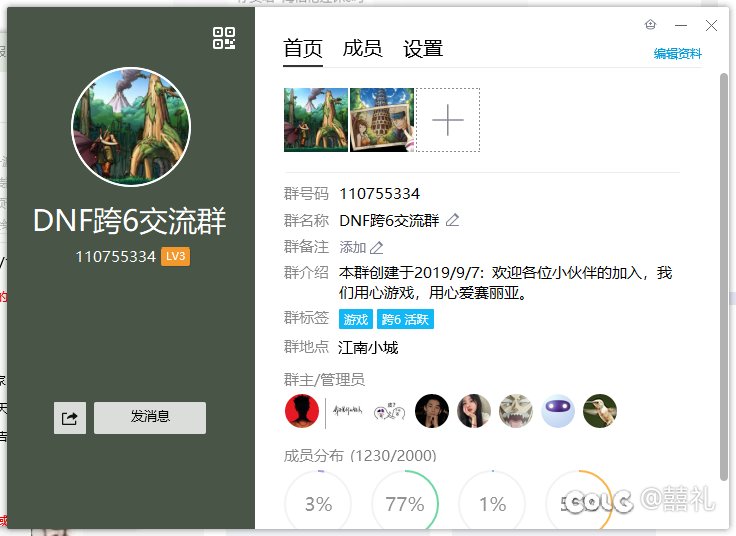
Task: Switch to the 首页 tab
Action: tap(303, 49)
